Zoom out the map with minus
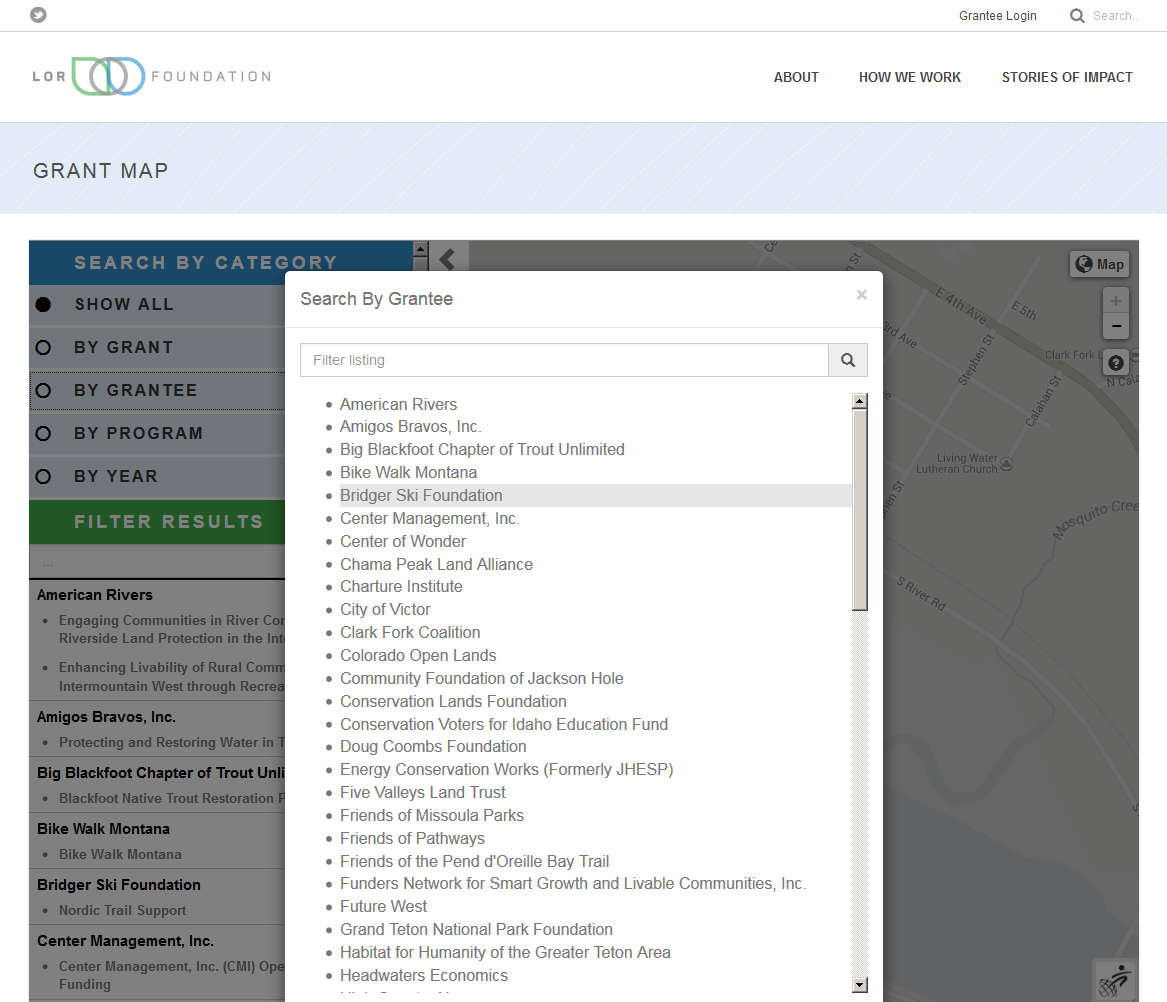The height and width of the screenshot is (1002, 1167). point(1116,326)
